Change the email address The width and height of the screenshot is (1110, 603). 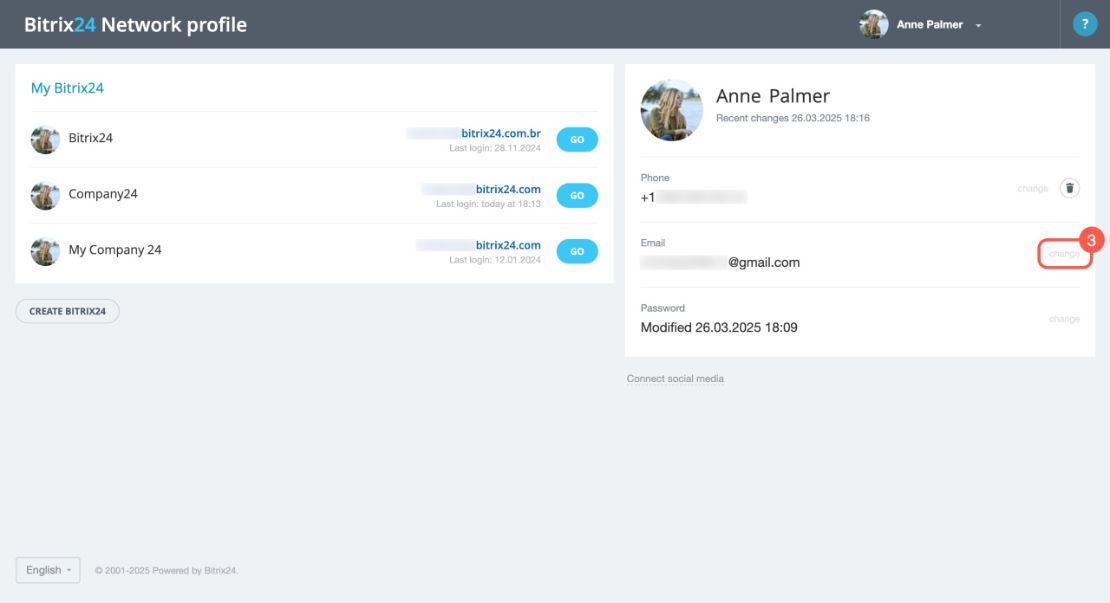pyautogui.click(x=1064, y=254)
